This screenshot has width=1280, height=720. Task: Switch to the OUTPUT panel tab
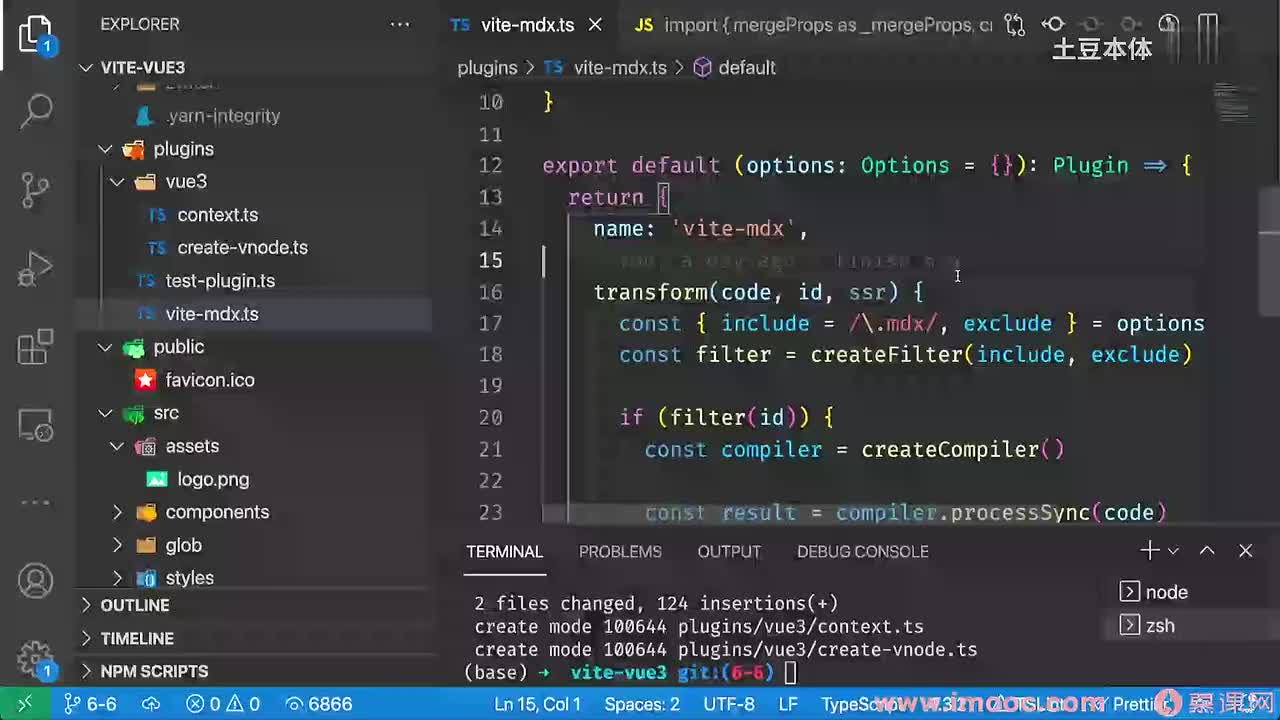(729, 551)
